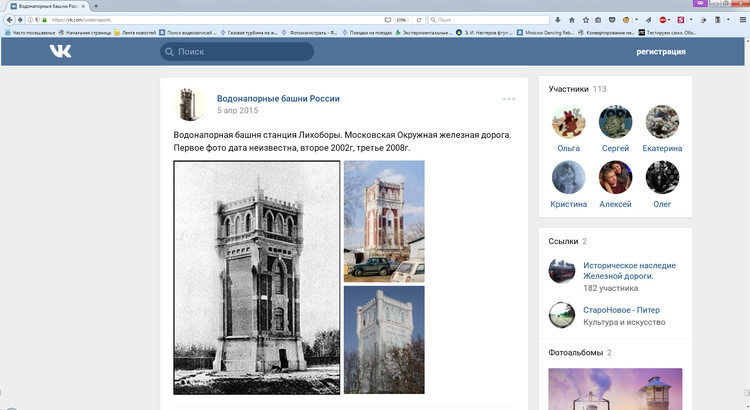The height and width of the screenshot is (410, 750).
Task: Expand the dropdown next to the orange extension icon
Action: [636, 20]
